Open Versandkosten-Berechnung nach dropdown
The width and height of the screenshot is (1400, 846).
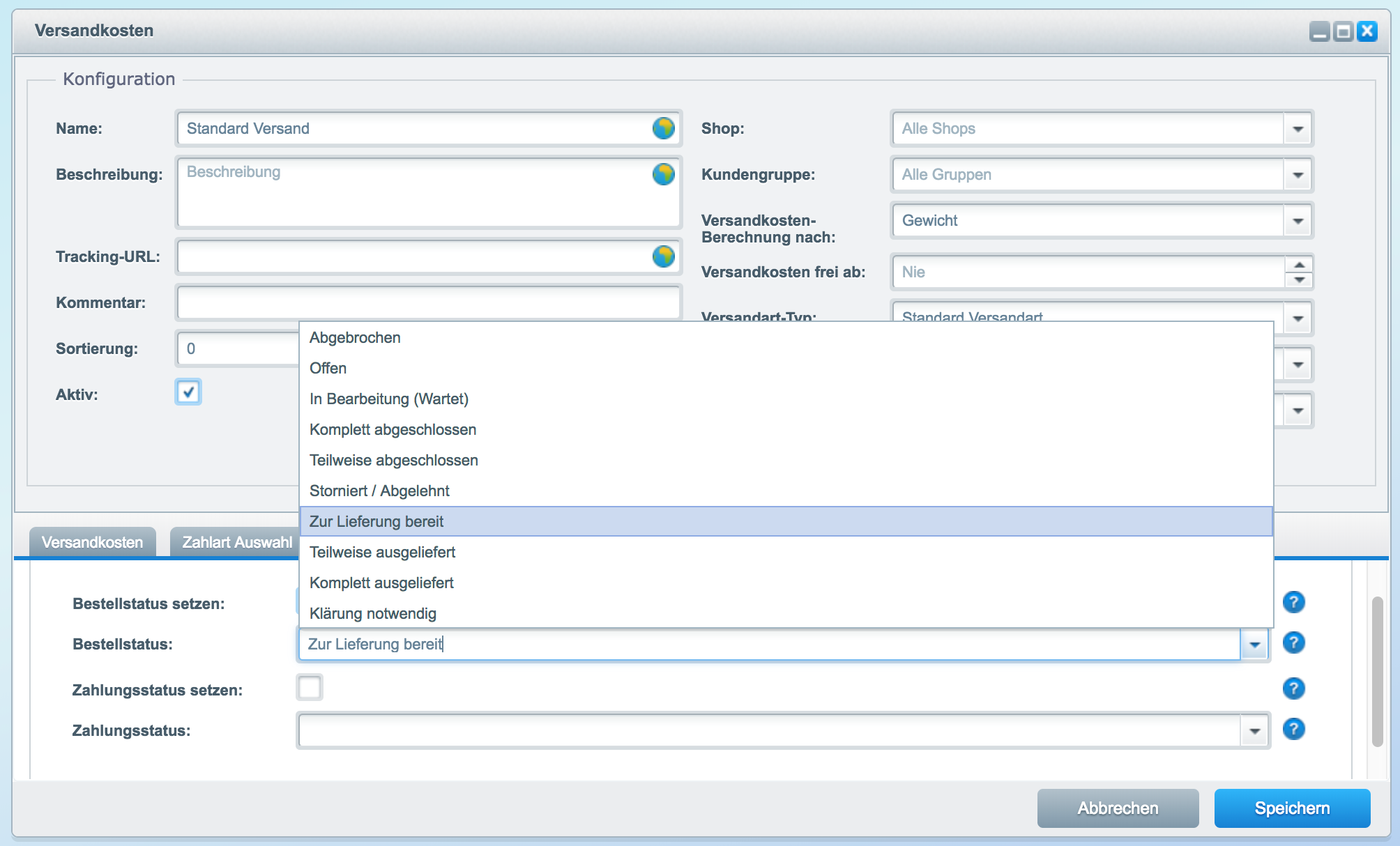click(1298, 221)
